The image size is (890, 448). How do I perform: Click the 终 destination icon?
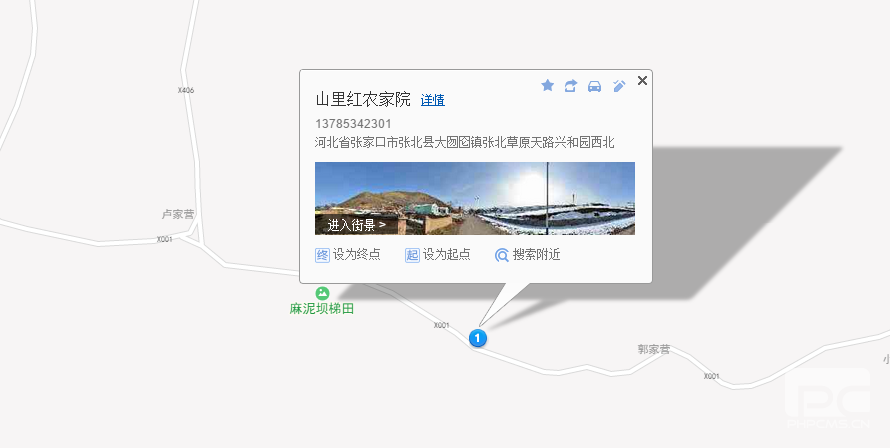[322, 255]
